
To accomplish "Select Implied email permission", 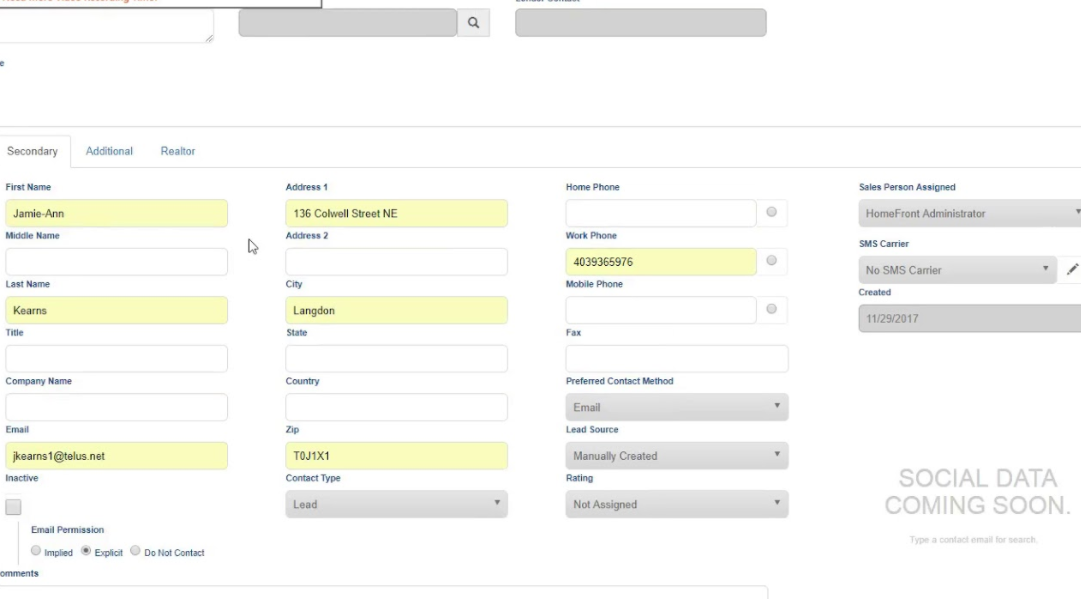I will [x=36, y=551].
